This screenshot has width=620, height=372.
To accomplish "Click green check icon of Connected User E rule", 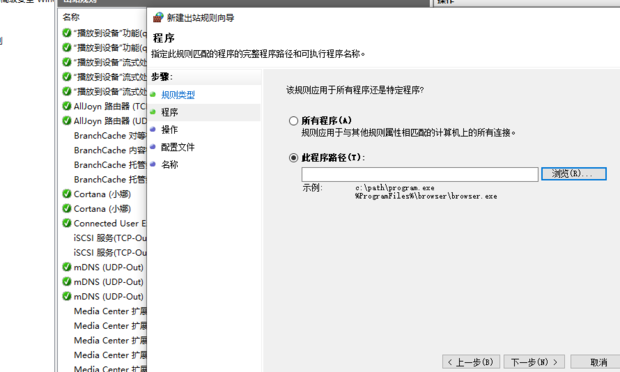I will pyautogui.click(x=67, y=223).
